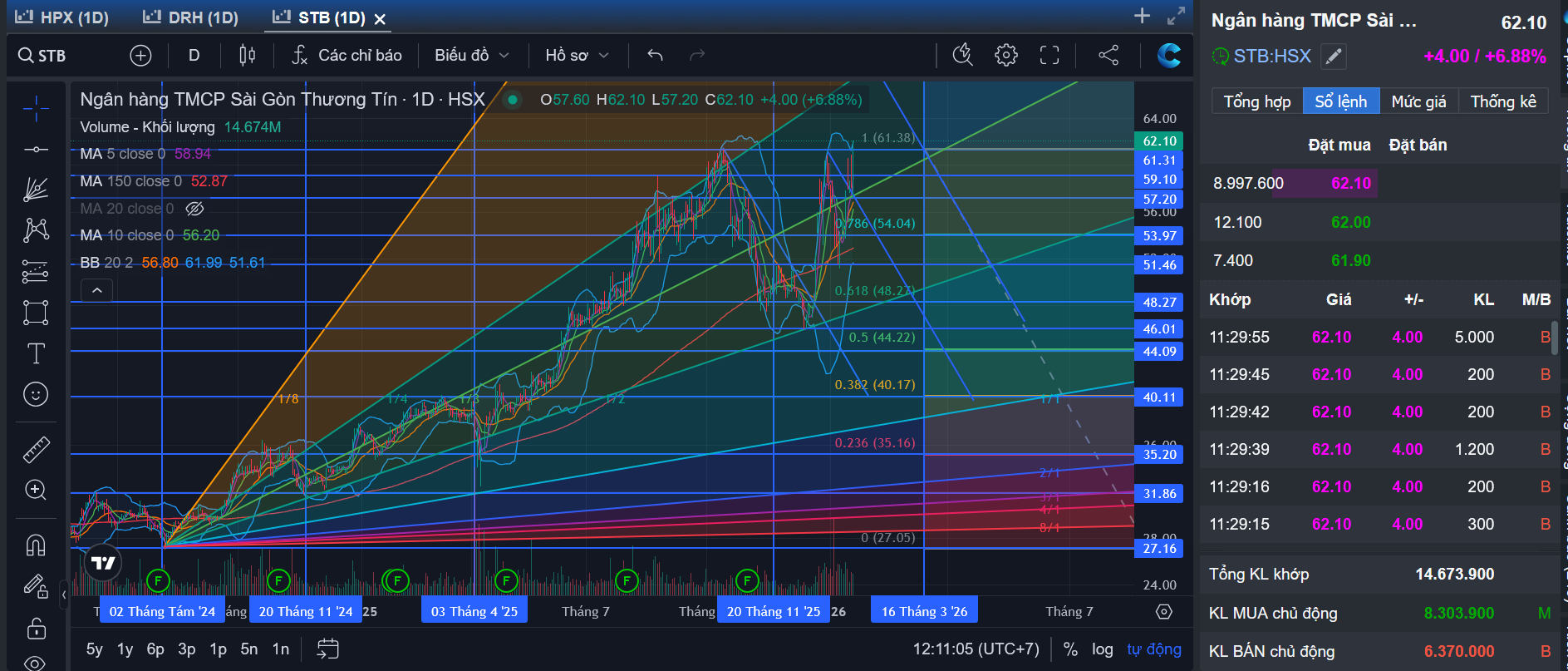Click the '16 Tháng 3 '26' date label
Viewport: 1568px width, 671px height.
tap(925, 612)
